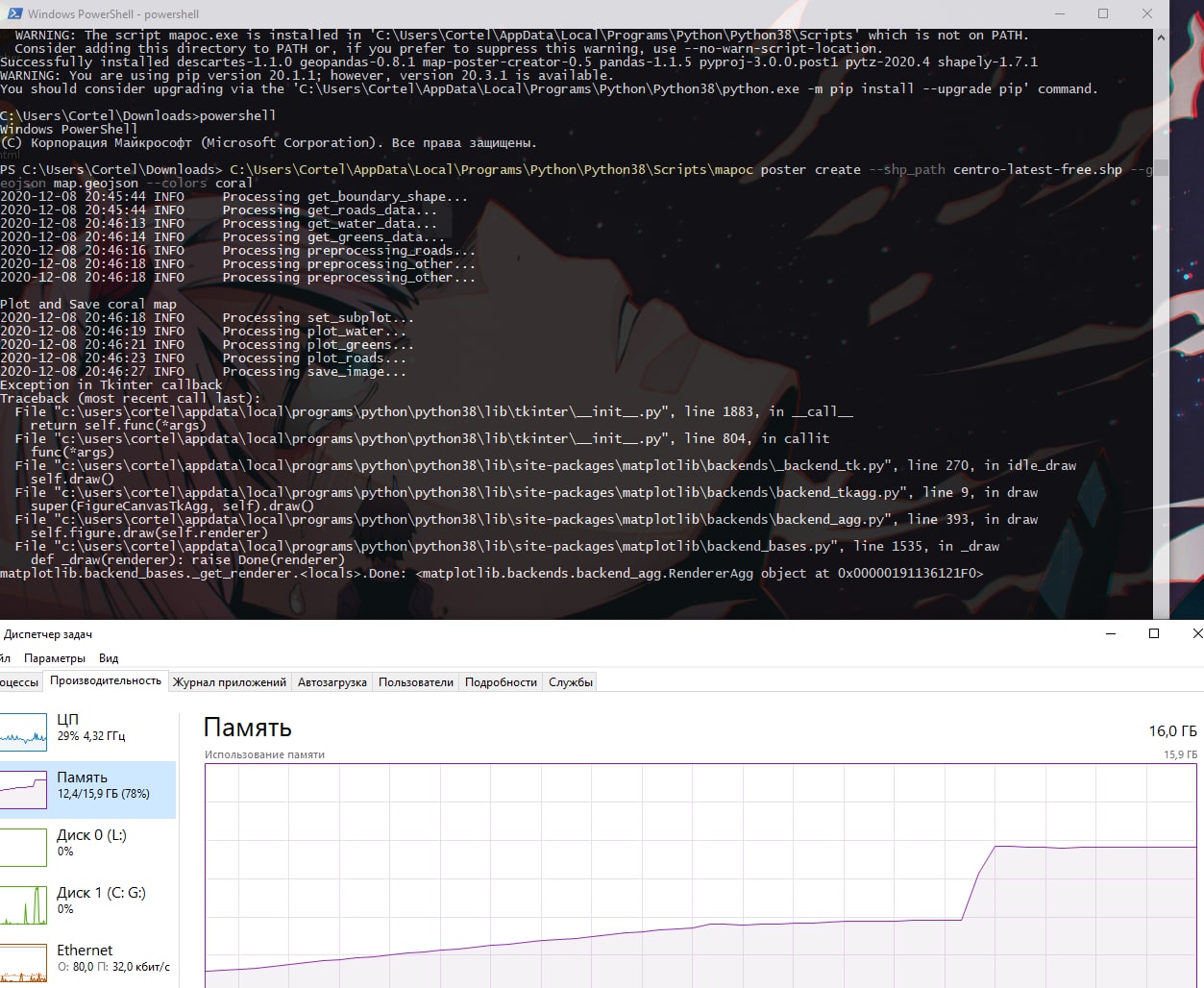Click the Диск 0 mini graph thumbnail
This screenshot has height=988, width=1204.
click(23, 847)
